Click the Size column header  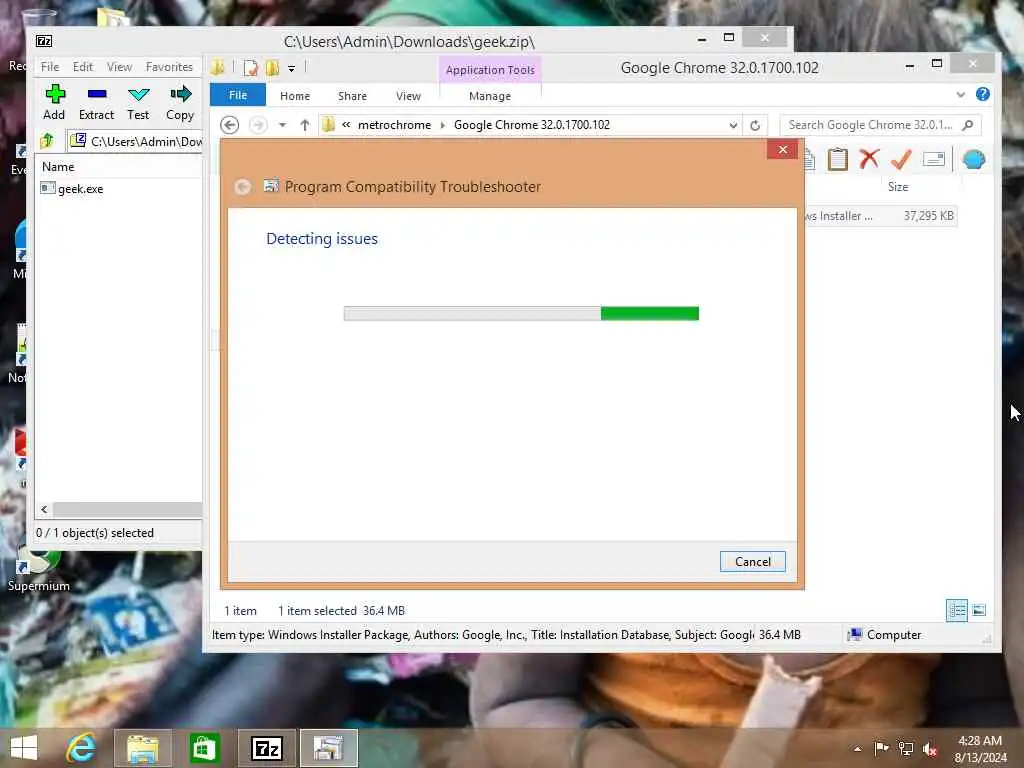tap(898, 187)
